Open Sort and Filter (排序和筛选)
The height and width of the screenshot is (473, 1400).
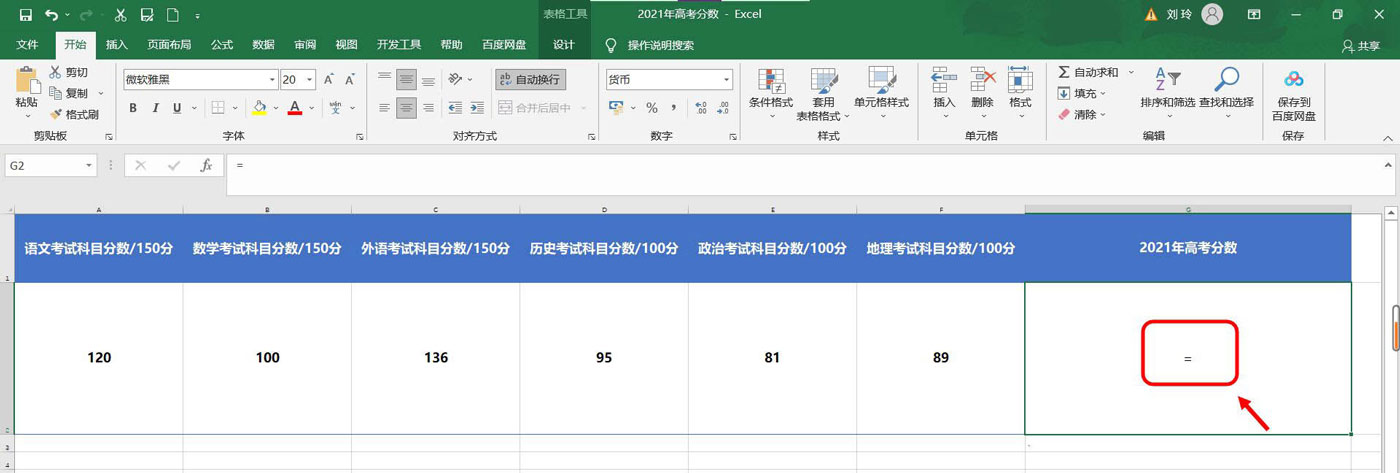(1167, 93)
